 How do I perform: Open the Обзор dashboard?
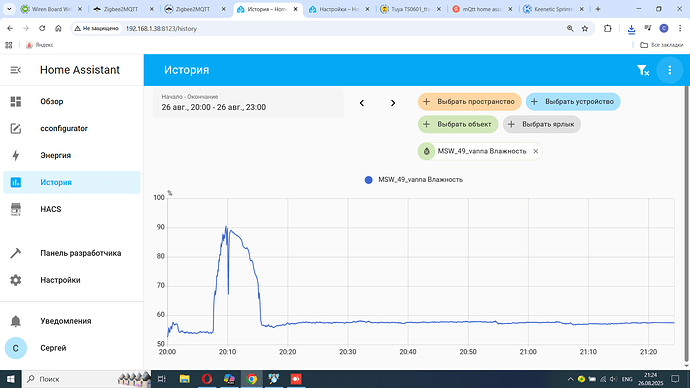click(72, 102)
